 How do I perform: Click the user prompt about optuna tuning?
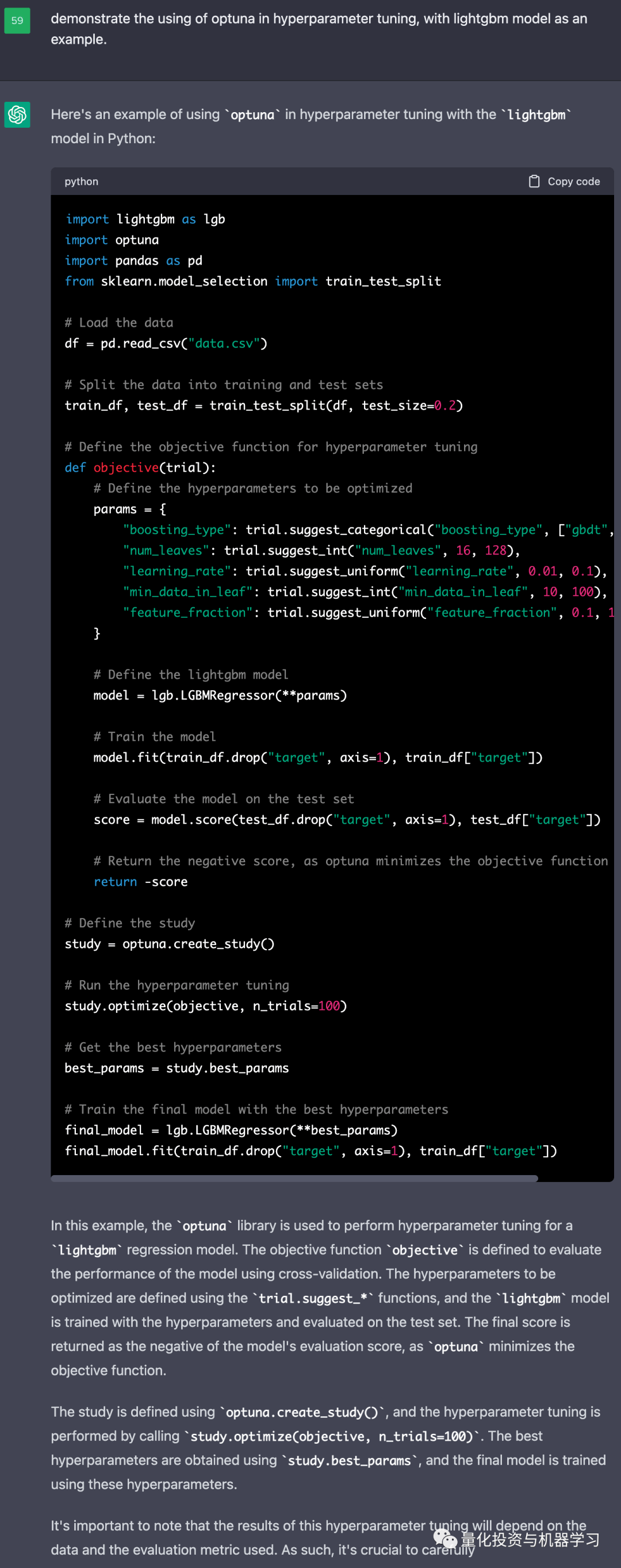click(318, 29)
